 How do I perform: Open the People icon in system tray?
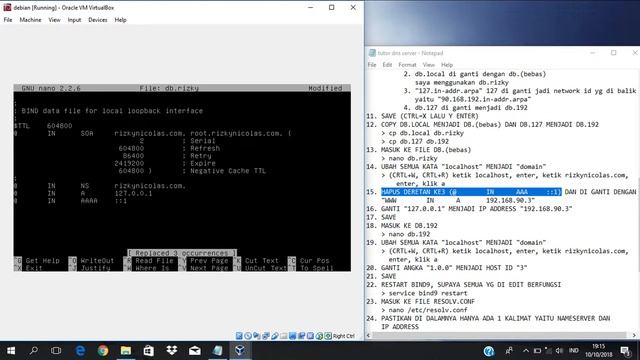coord(509,351)
